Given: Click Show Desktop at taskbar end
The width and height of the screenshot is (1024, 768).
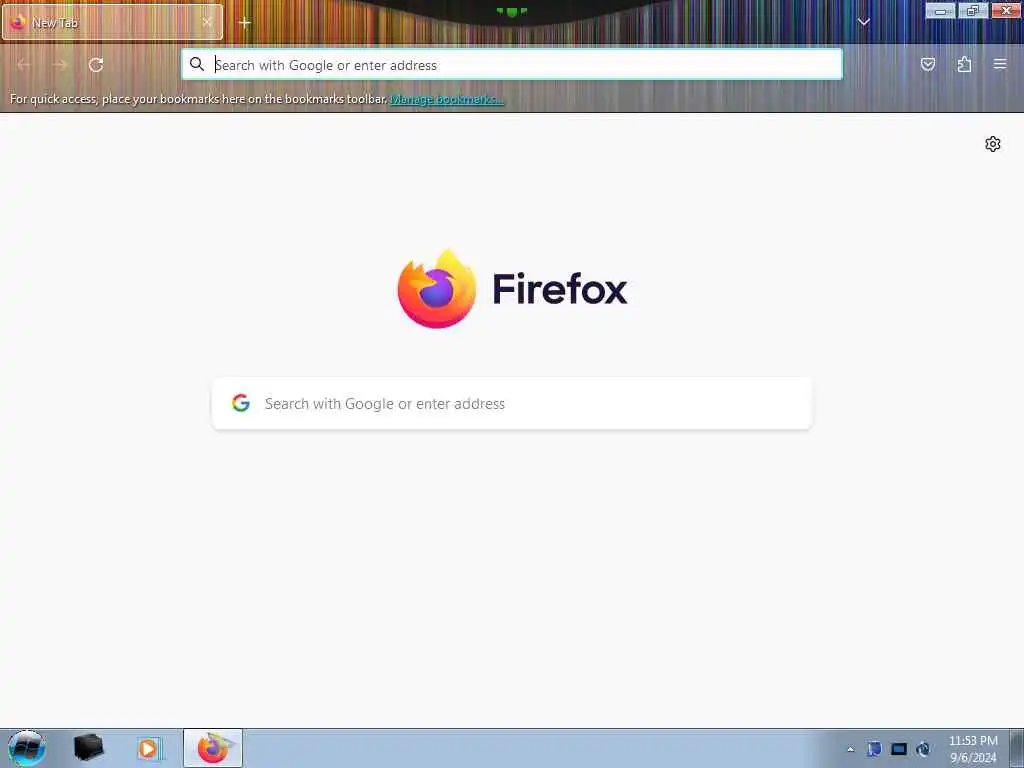Looking at the screenshot, I should 1016,748.
